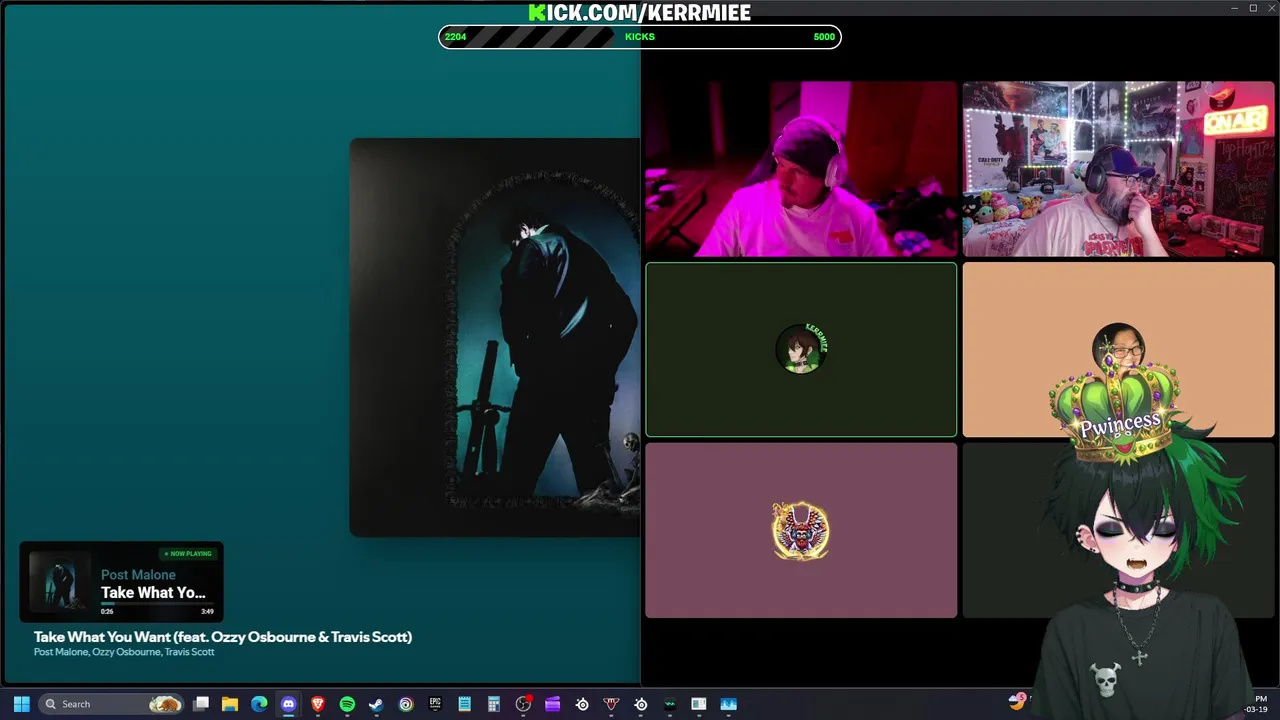Open OBS Studio from the taskbar
Viewport: 1280px width, 720px height.
[x=523, y=704]
